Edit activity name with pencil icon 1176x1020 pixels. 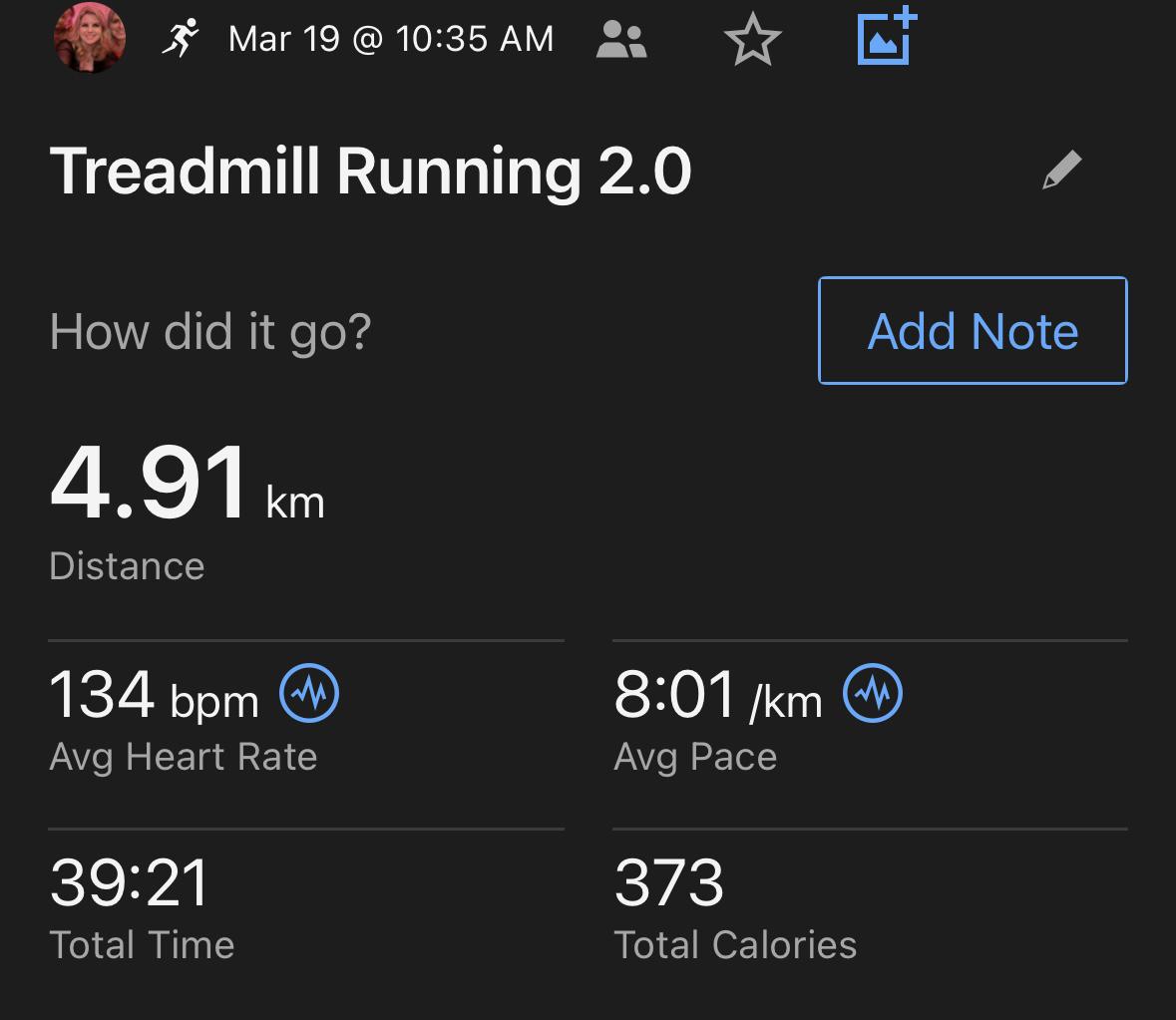point(1061,170)
